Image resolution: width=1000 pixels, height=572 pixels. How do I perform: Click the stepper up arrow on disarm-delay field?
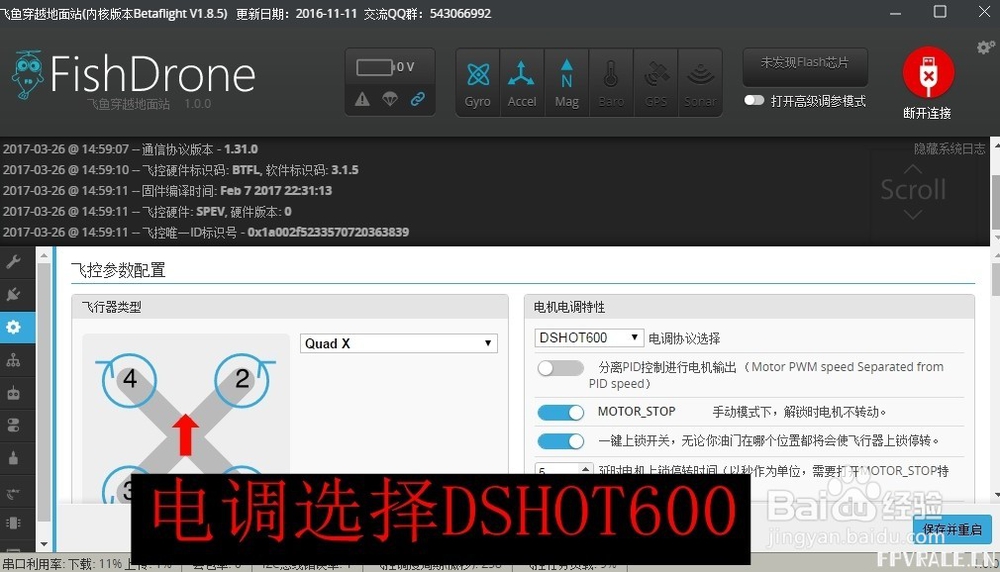click(x=585, y=467)
